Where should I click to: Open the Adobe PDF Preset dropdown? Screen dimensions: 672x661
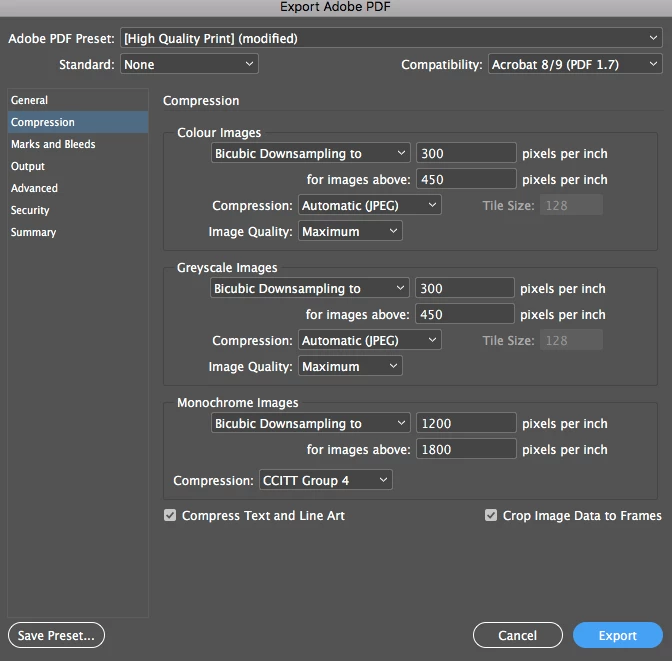pos(391,39)
